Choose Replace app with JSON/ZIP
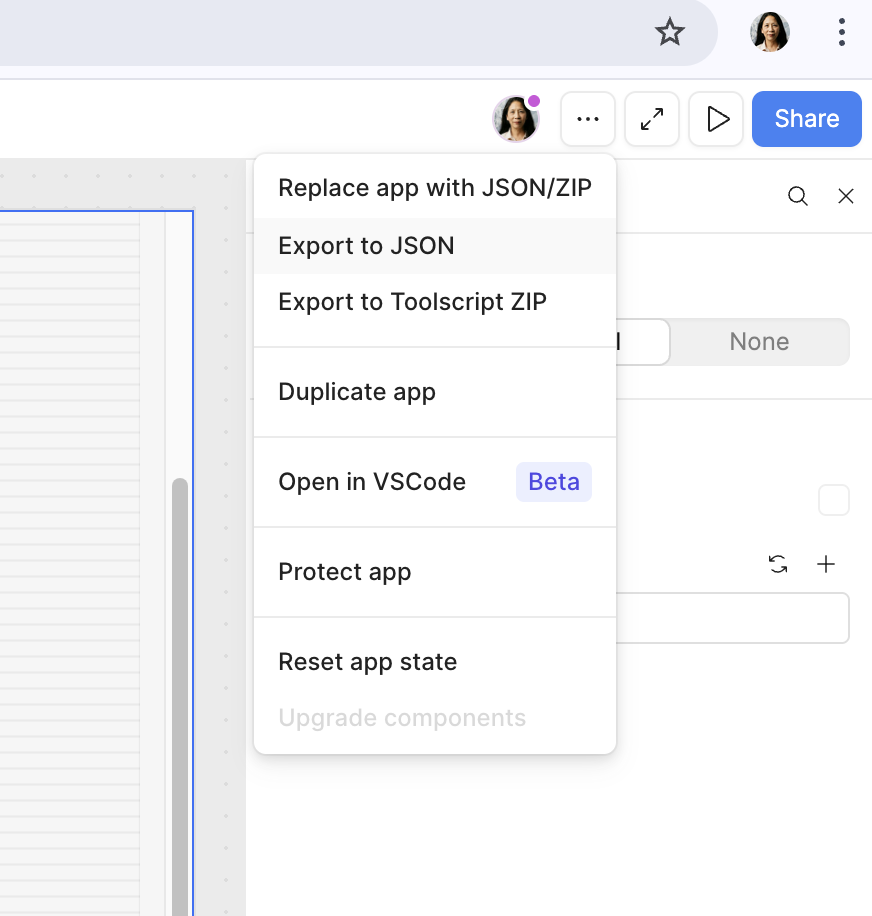 [x=434, y=188]
